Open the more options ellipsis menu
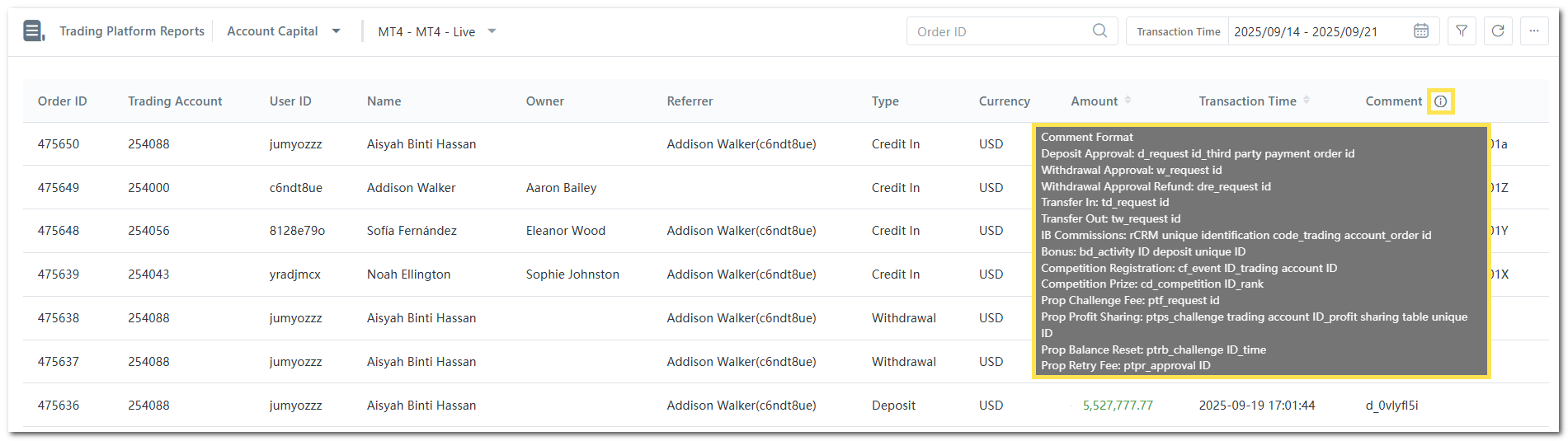 [x=1534, y=30]
